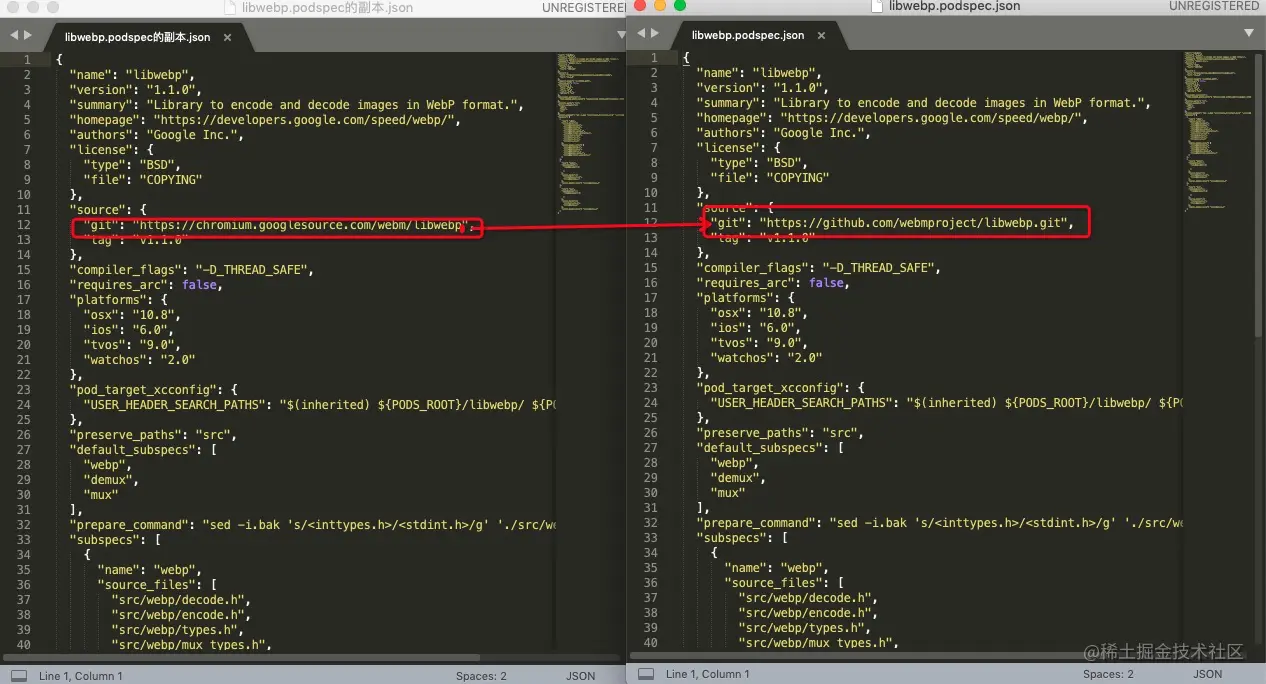Click the forward tab arrow in the right window
The image size is (1266, 684).
point(655,33)
